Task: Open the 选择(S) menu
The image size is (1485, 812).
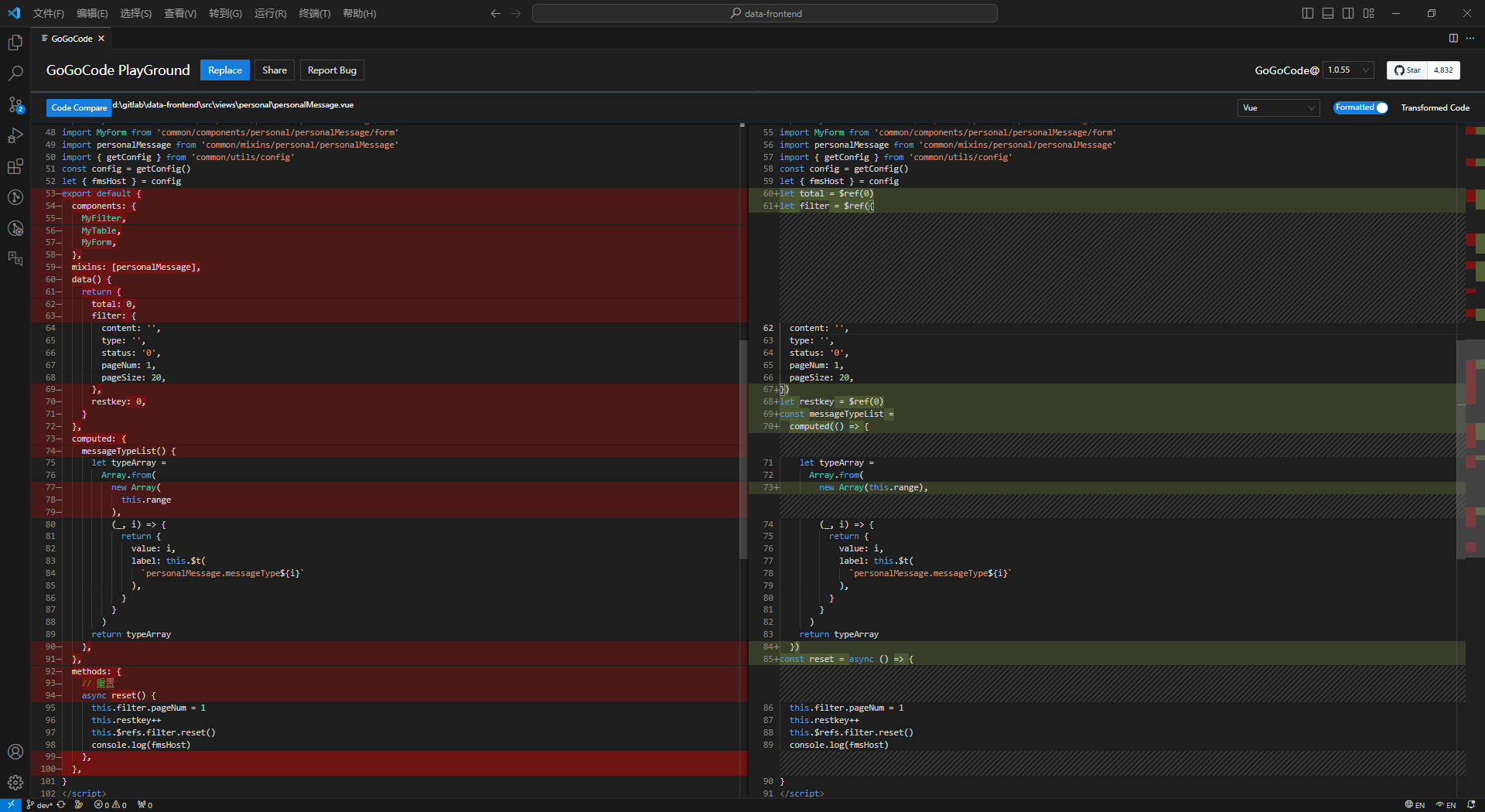Action: pyautogui.click(x=136, y=13)
